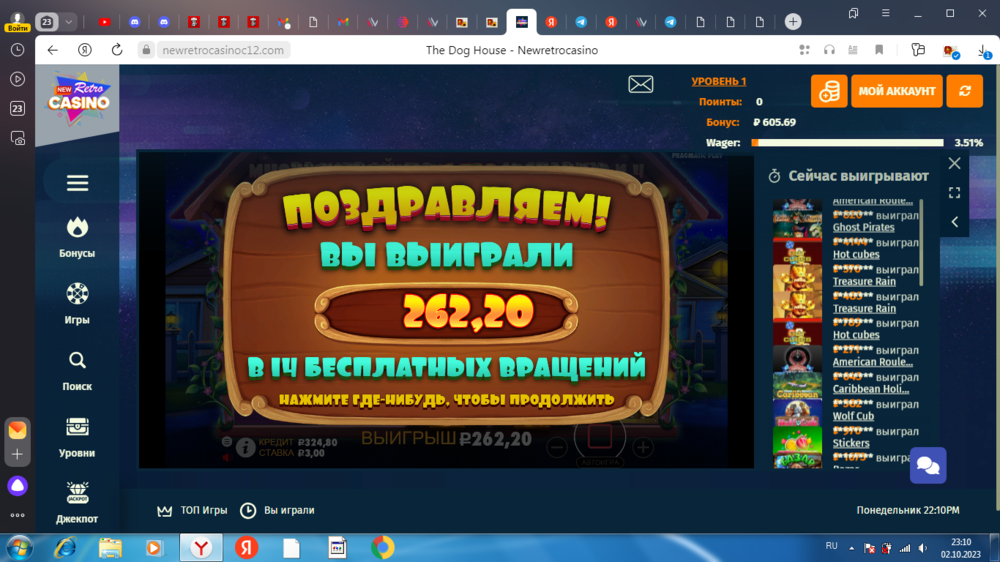Increase bet with plus button
Screen dimensions: 1000x562
pyautogui.click(x=643, y=448)
